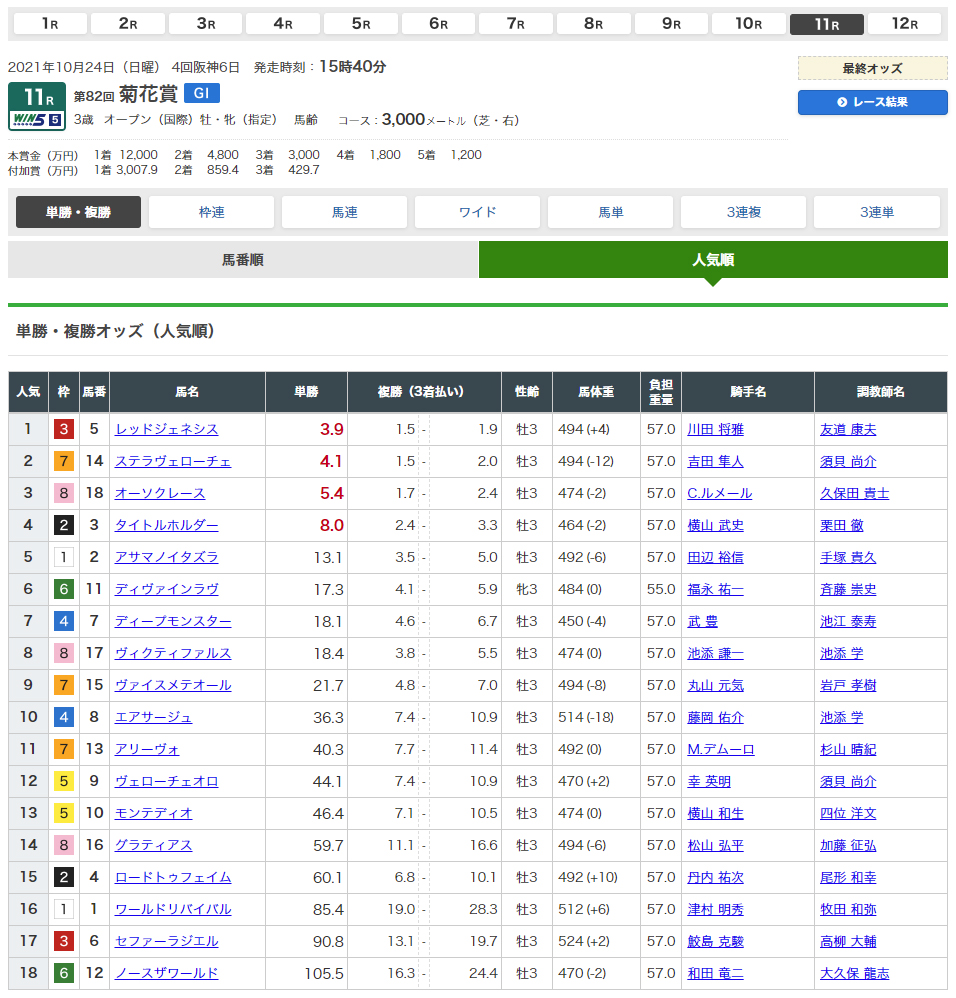This screenshot has width=956, height=998.
Task: Switch to 3連単 odds view
Action: click(876, 212)
